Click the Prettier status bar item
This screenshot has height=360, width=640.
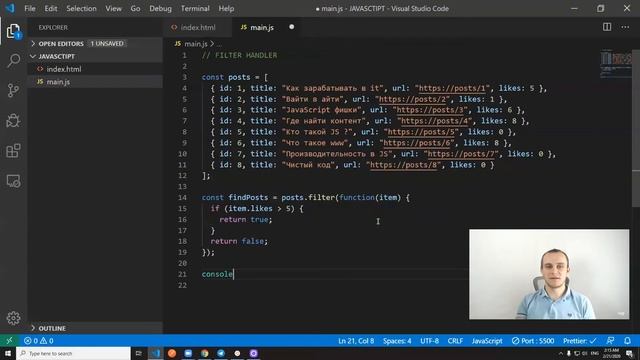580,340
